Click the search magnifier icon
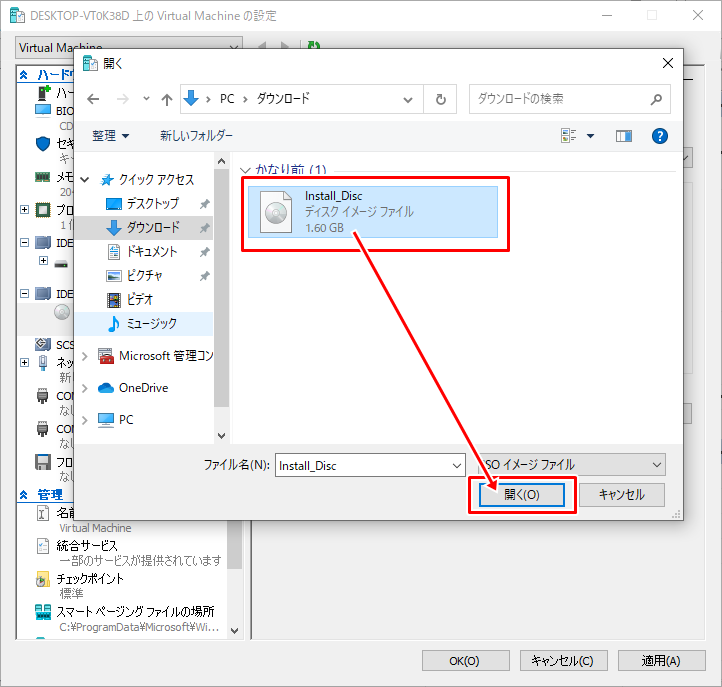The height and width of the screenshot is (687, 722). pyautogui.click(x=656, y=99)
